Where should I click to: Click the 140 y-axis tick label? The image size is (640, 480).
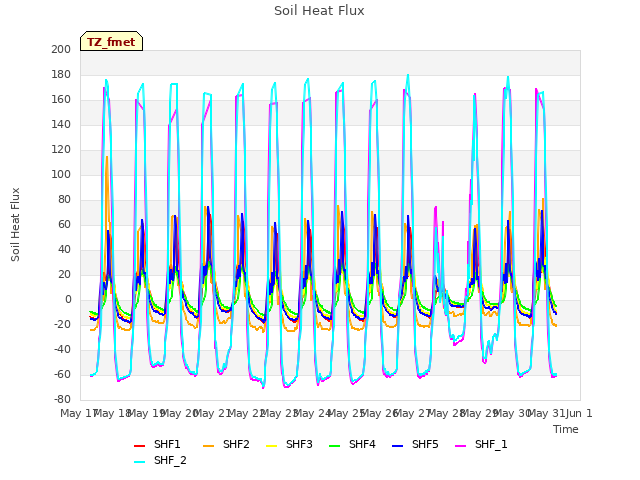coord(61,124)
